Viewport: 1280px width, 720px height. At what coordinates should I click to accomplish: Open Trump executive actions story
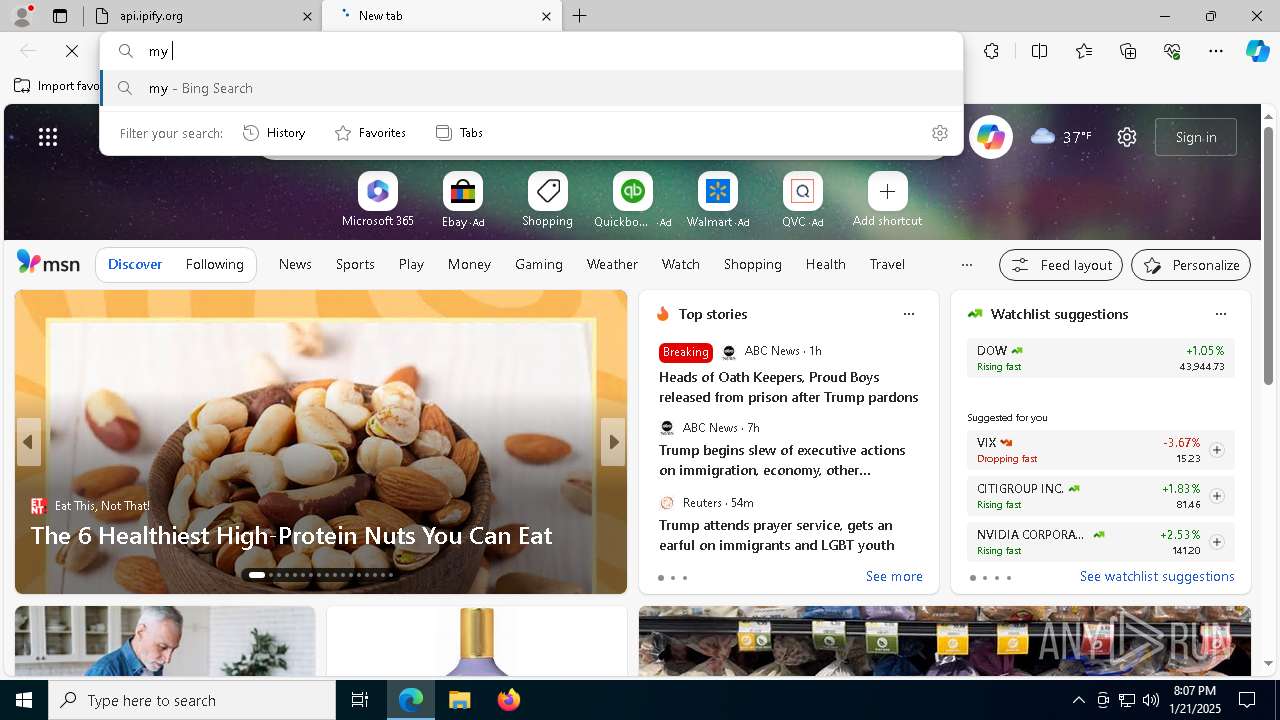coord(782,460)
